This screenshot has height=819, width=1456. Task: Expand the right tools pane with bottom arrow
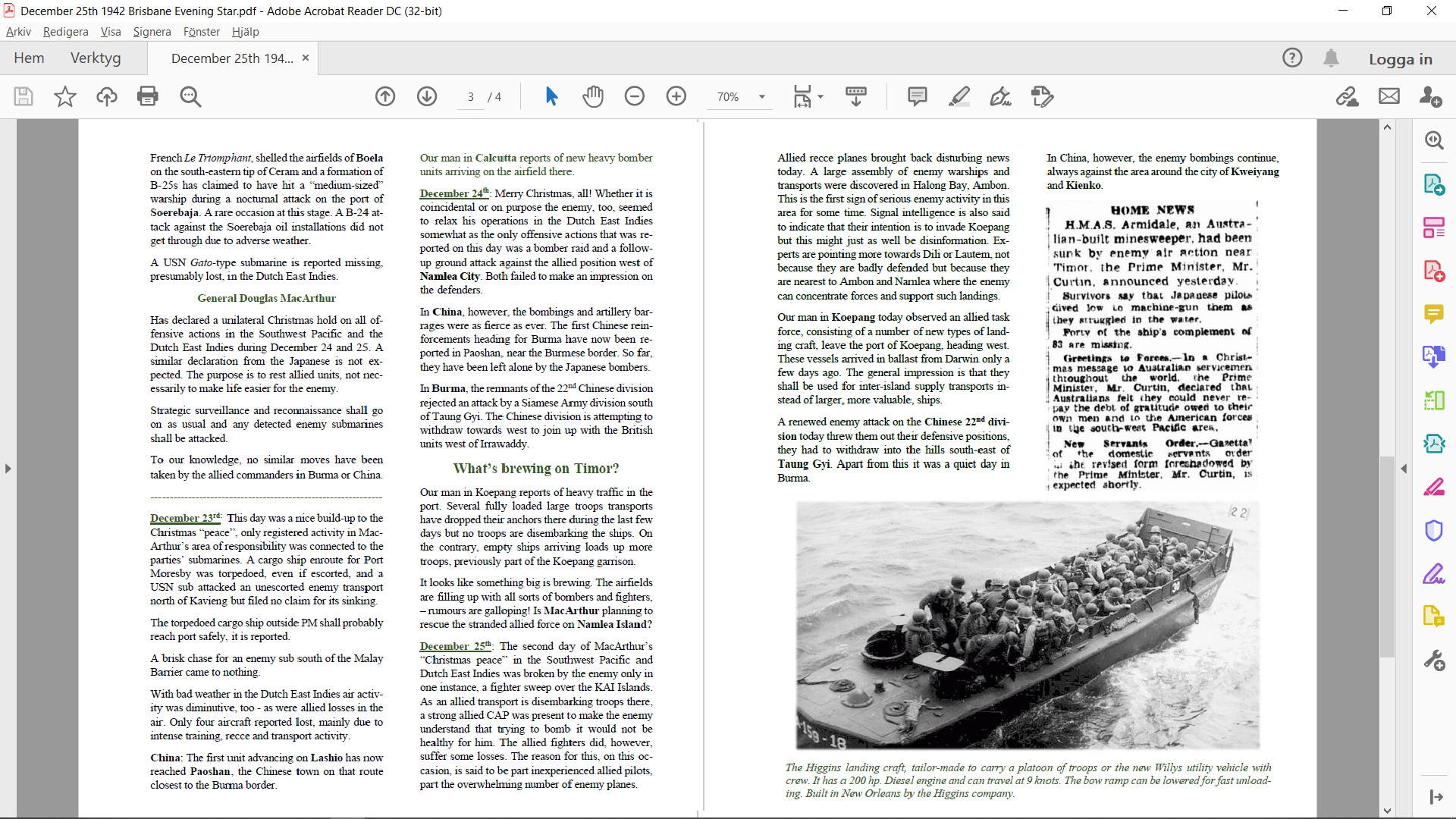[1436, 797]
